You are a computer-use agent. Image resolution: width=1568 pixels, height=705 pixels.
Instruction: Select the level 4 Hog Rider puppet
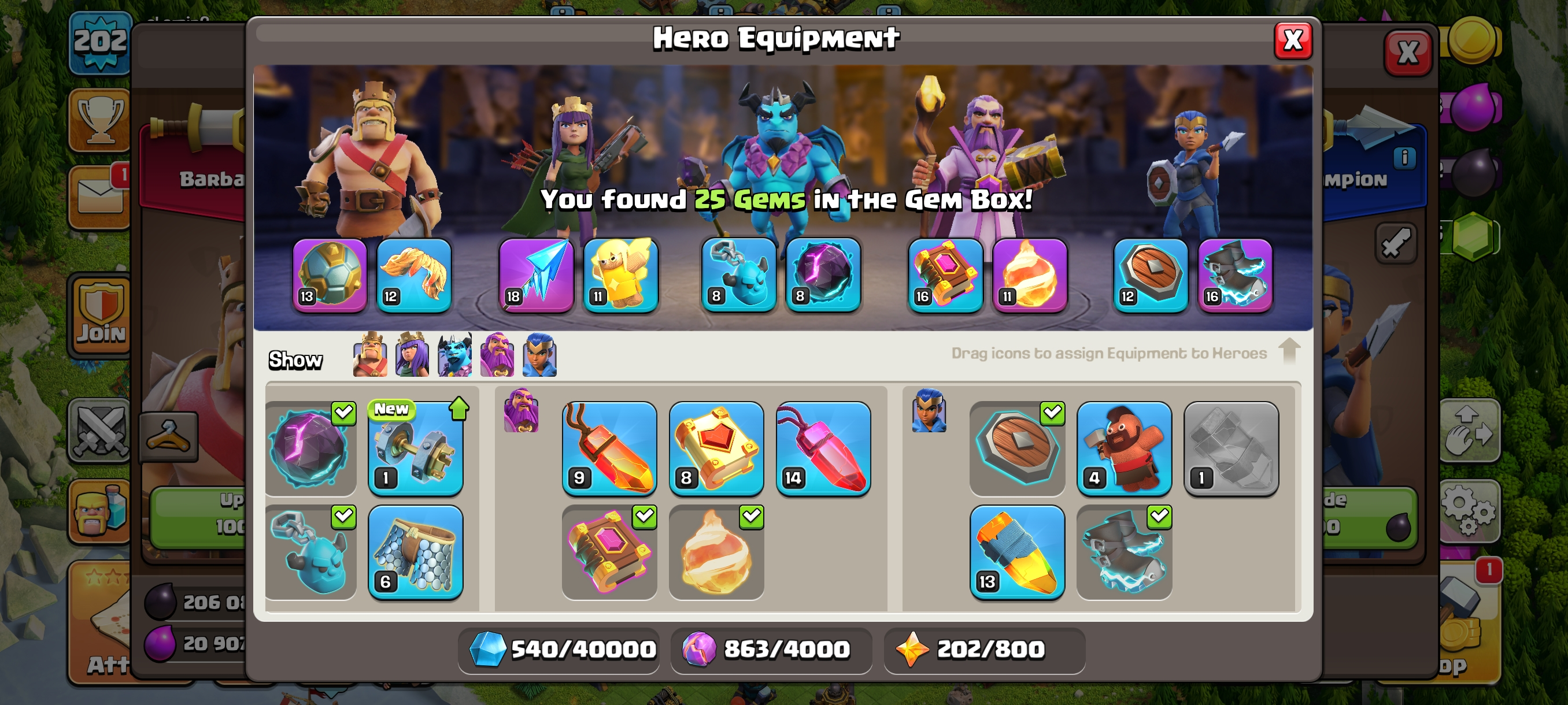(x=1125, y=448)
